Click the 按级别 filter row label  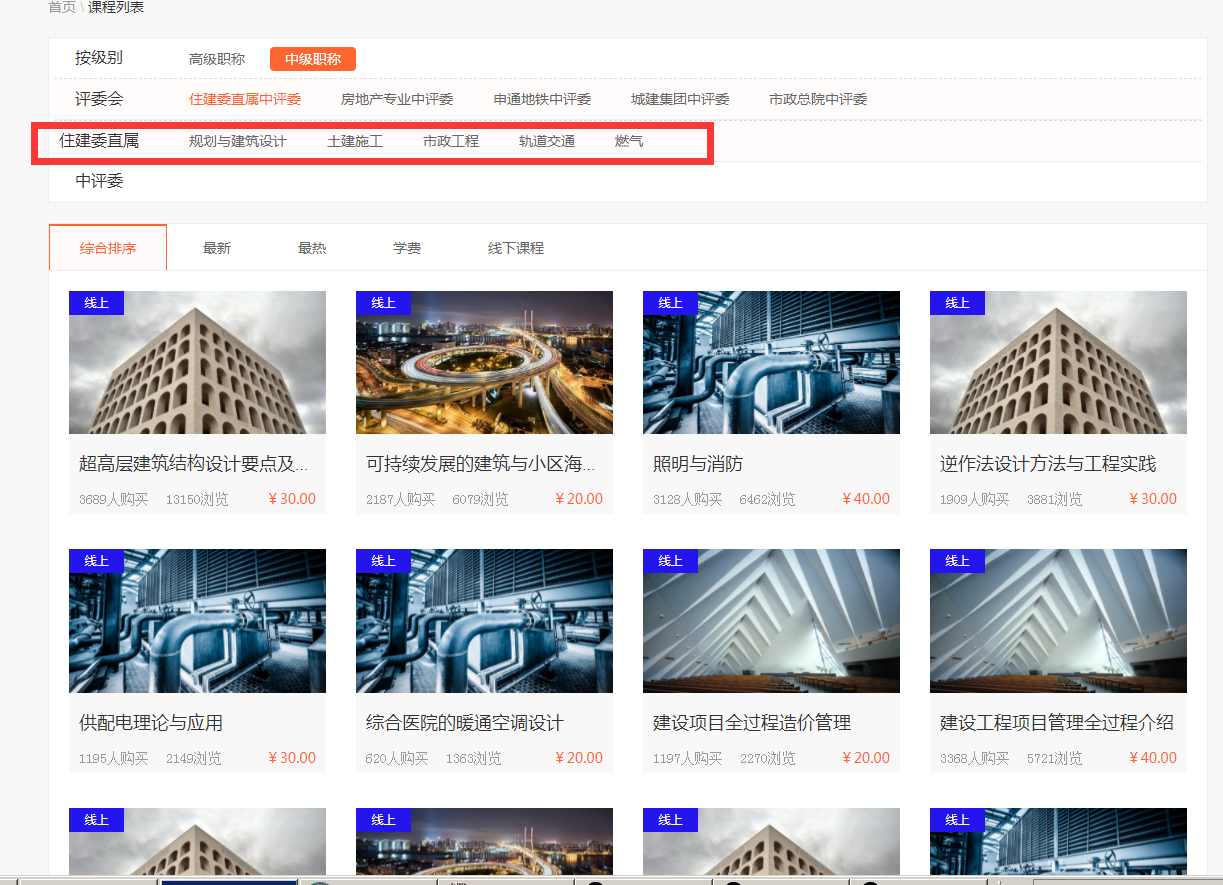pyautogui.click(x=99, y=58)
